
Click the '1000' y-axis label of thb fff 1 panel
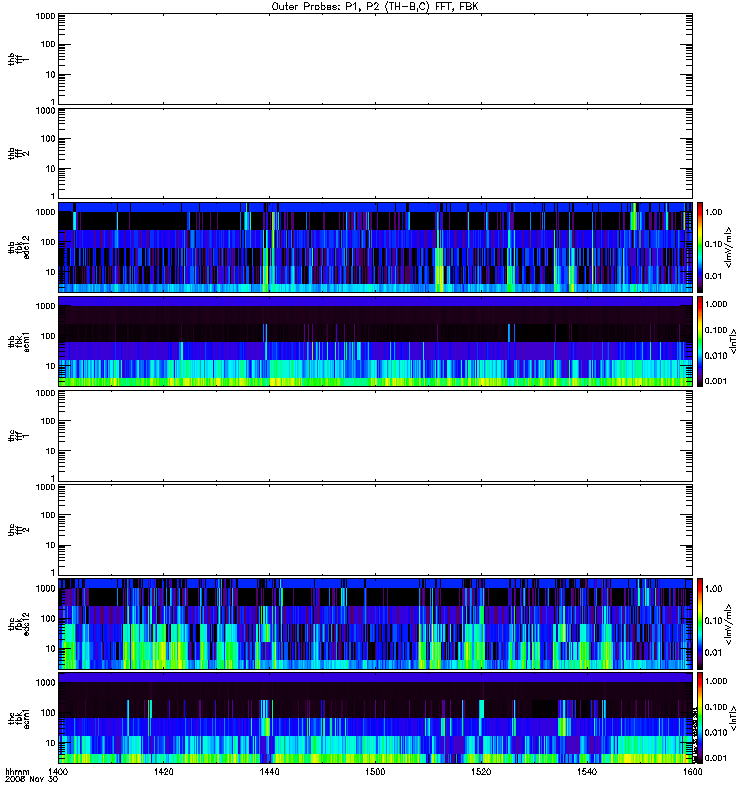(x=45, y=16)
